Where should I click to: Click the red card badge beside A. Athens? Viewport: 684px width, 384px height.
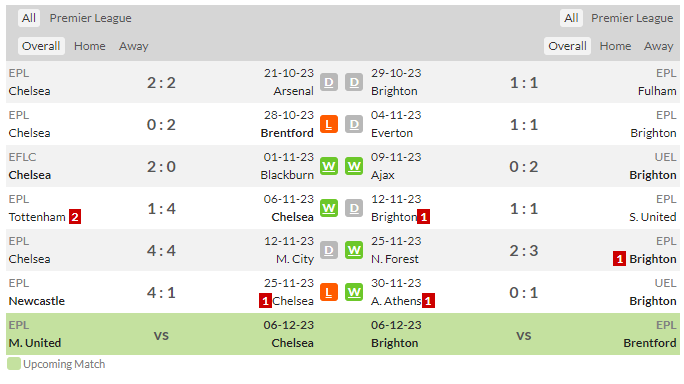click(428, 301)
